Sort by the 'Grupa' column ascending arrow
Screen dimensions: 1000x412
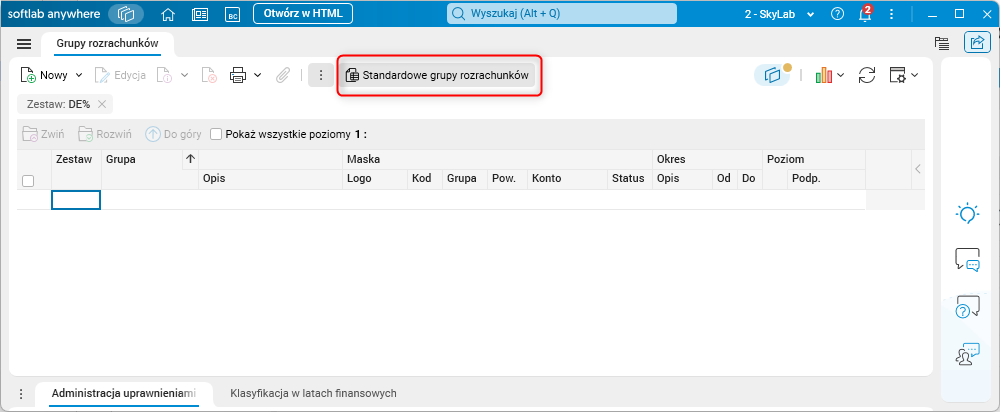pyautogui.click(x=190, y=159)
